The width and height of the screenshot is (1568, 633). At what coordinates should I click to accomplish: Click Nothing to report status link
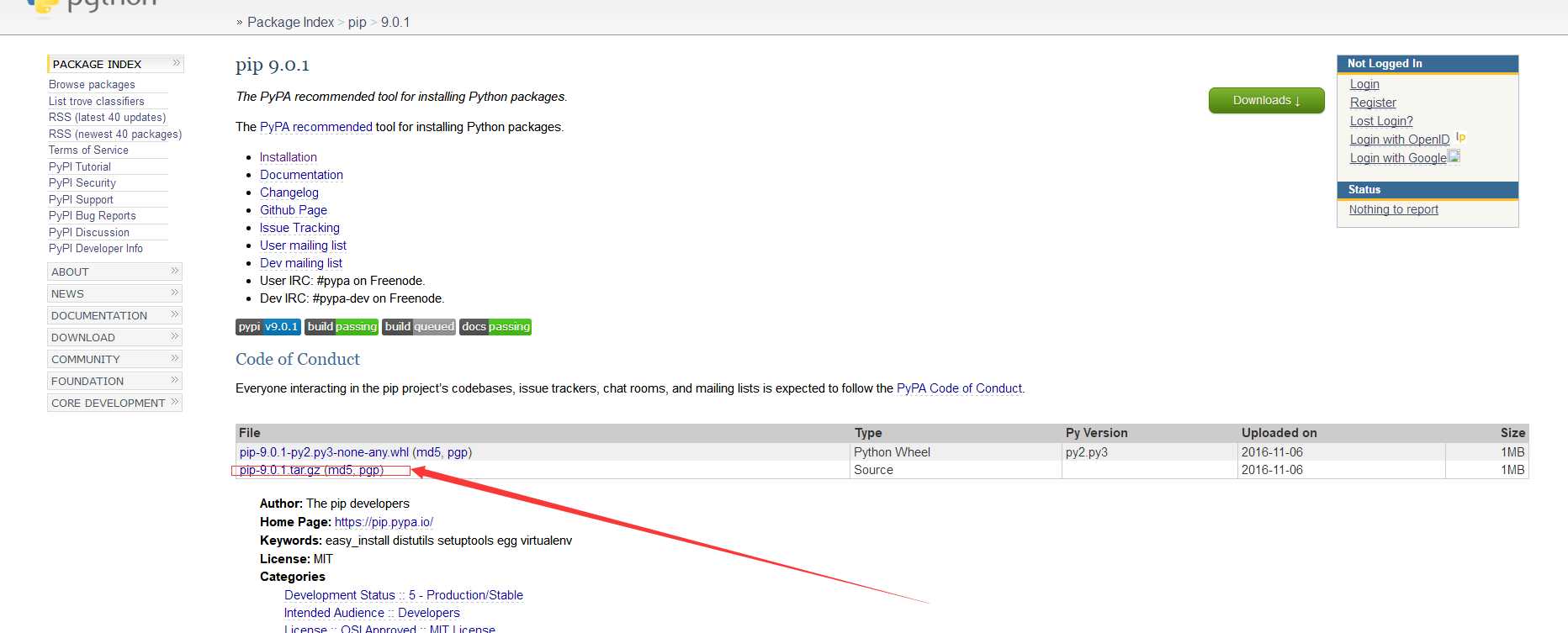point(1394,209)
